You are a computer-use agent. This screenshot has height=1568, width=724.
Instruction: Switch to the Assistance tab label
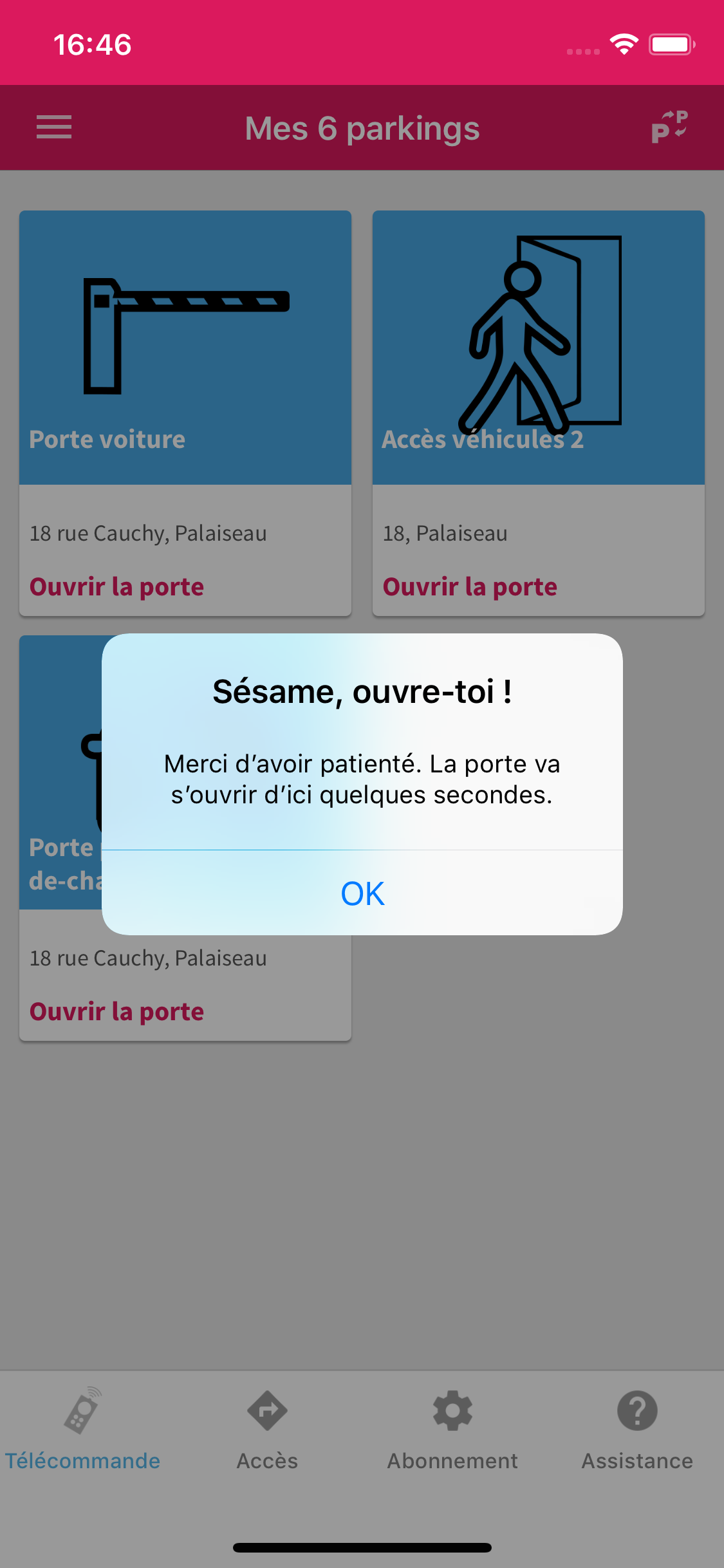coord(637,1461)
